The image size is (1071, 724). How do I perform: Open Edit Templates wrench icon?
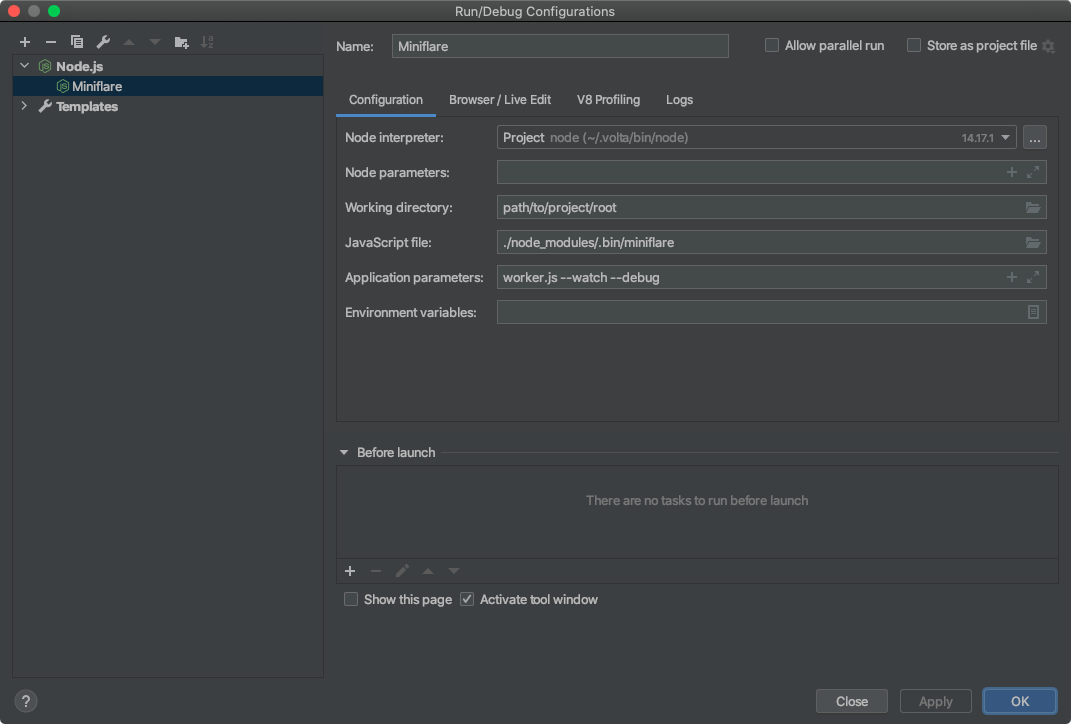point(103,42)
